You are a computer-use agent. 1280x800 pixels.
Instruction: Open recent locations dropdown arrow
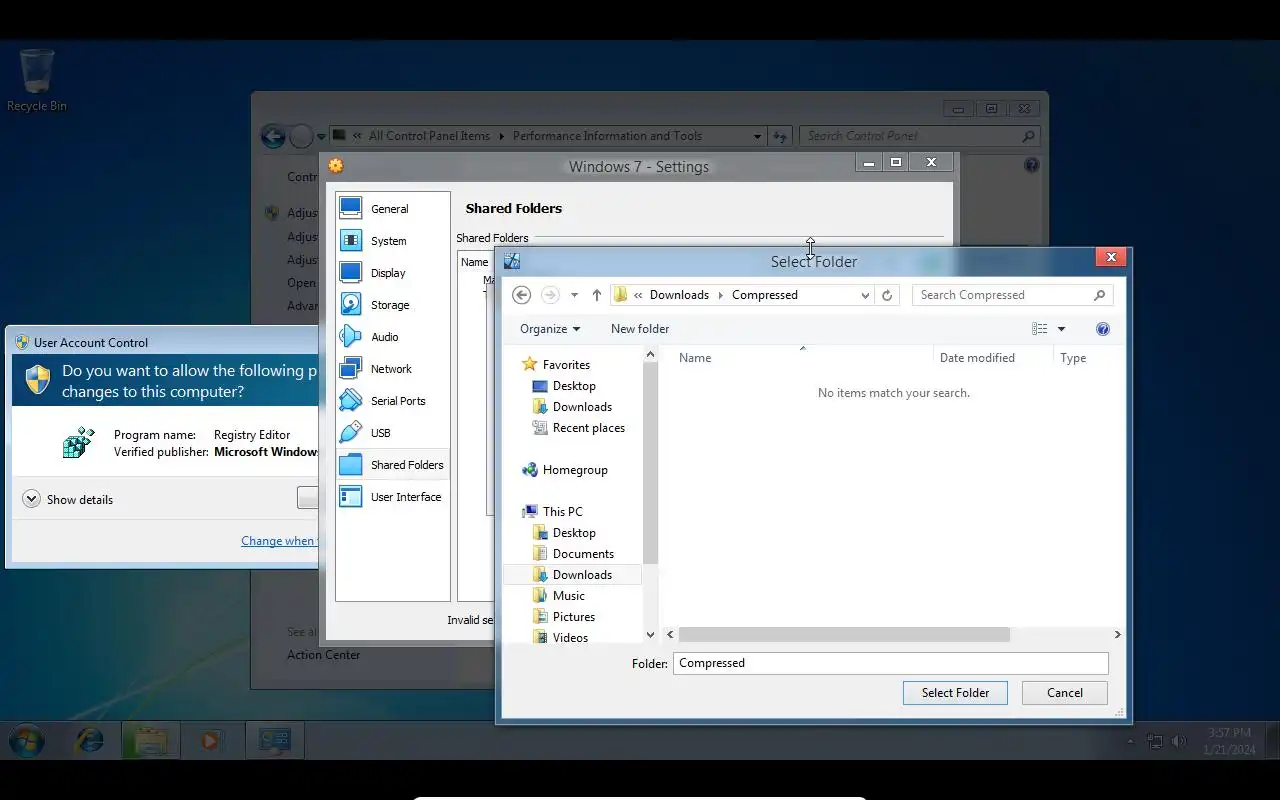coord(574,295)
